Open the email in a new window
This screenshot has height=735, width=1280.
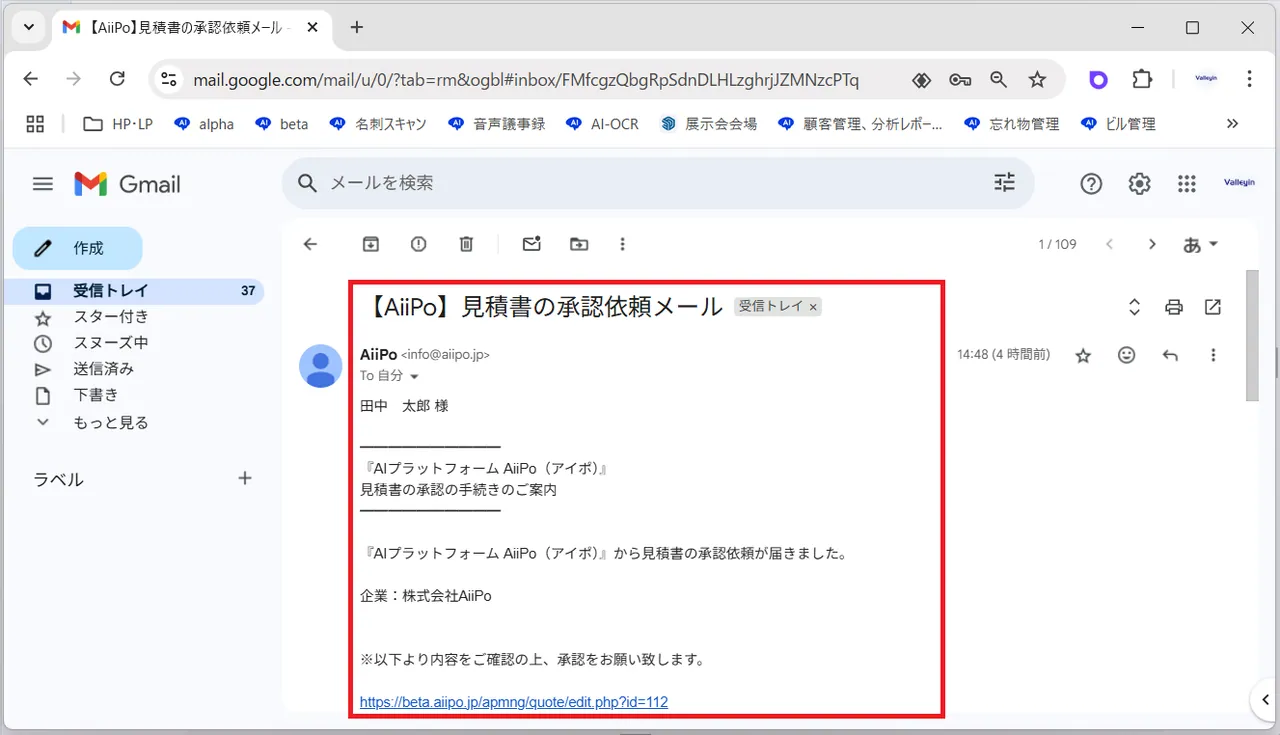click(x=1213, y=307)
